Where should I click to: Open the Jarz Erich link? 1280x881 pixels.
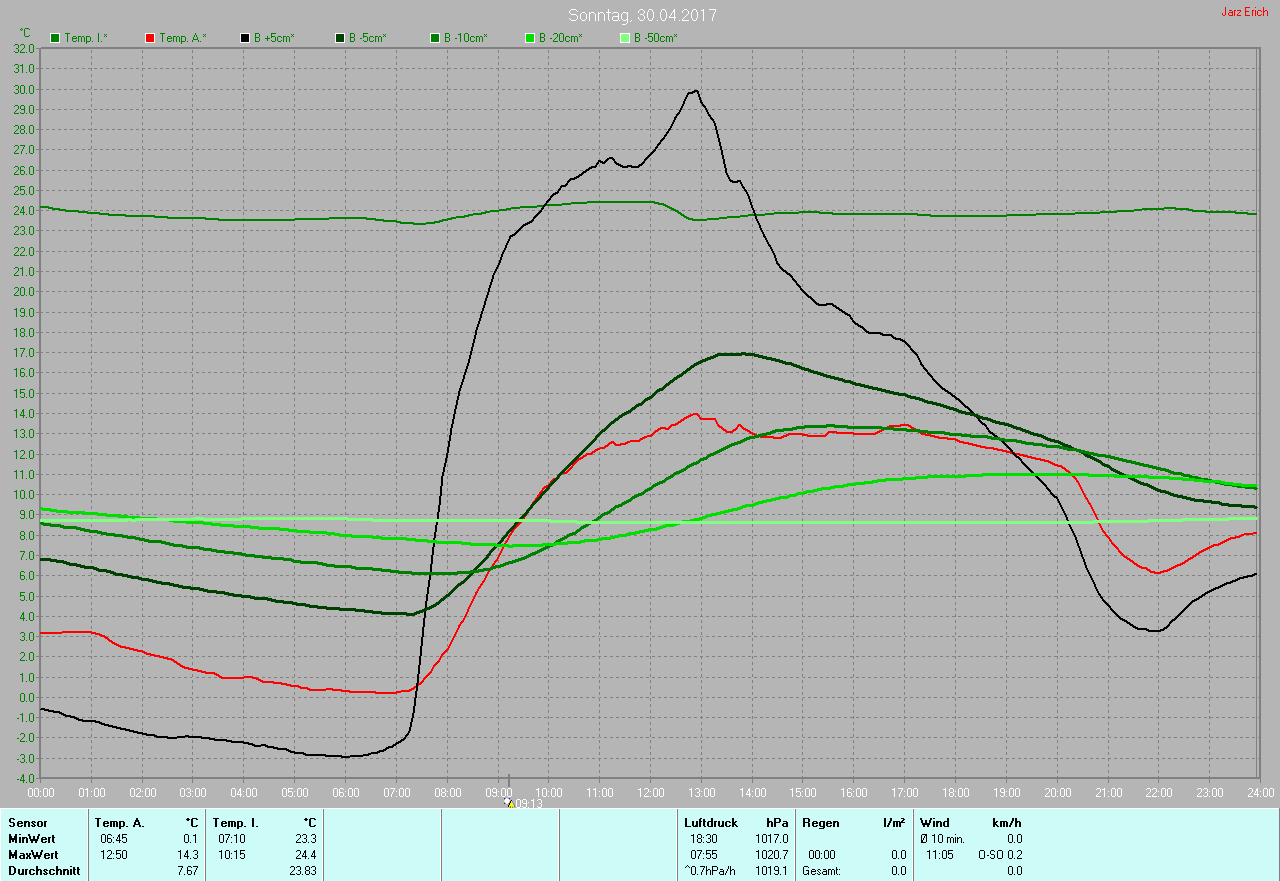(x=1244, y=12)
